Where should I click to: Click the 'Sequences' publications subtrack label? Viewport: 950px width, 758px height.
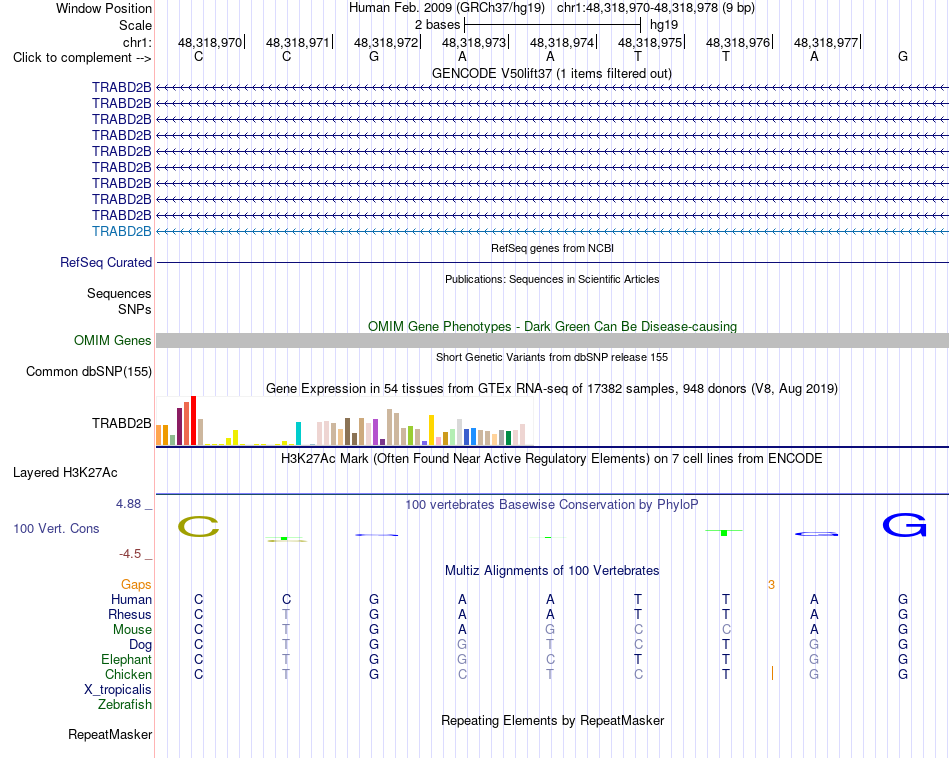point(119,293)
